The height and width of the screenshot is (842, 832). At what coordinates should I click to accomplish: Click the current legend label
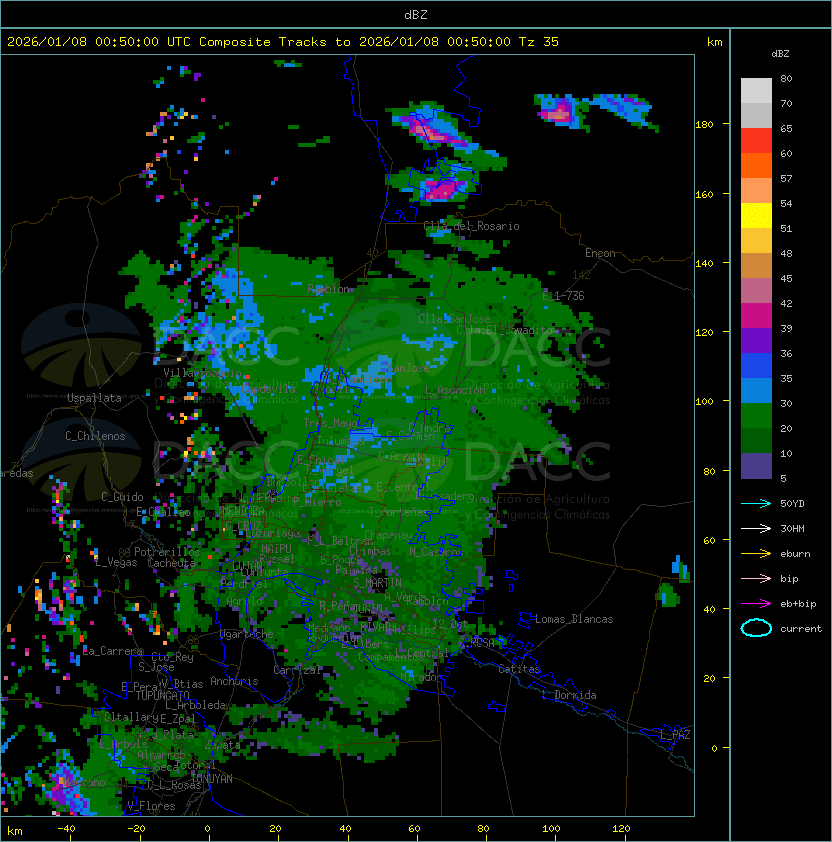click(801, 629)
